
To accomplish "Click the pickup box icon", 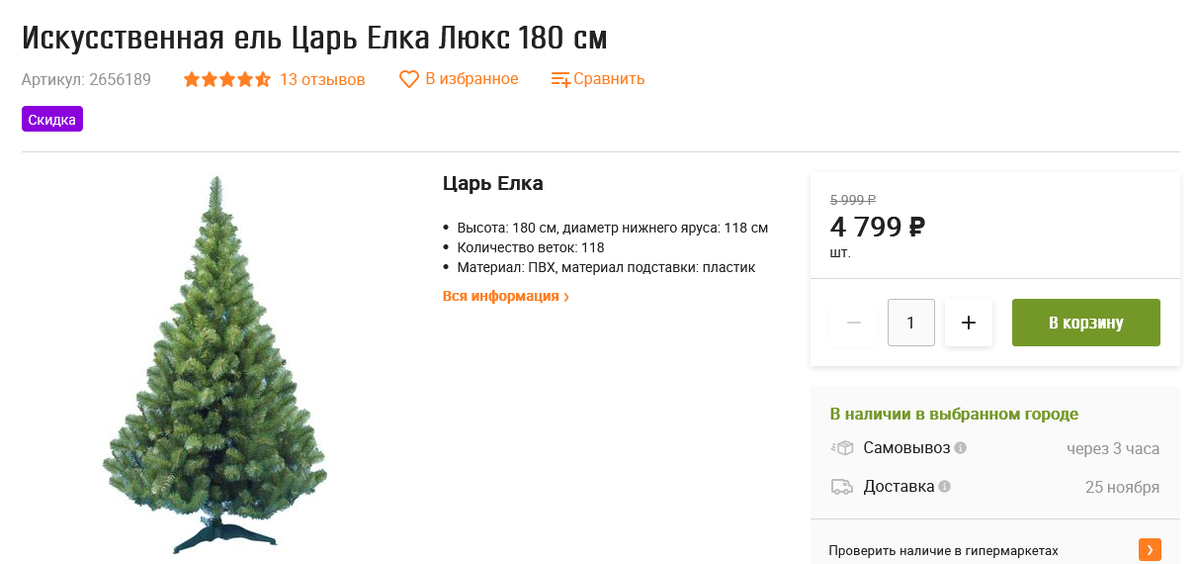I will 842,448.
